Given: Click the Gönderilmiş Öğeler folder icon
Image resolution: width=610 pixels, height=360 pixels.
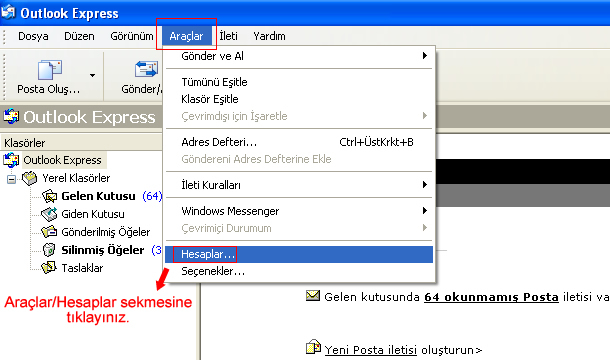Looking at the screenshot, I should click(x=49, y=232).
